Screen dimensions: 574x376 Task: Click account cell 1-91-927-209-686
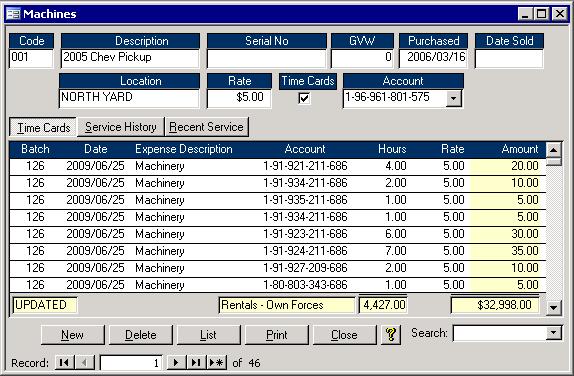click(305, 268)
